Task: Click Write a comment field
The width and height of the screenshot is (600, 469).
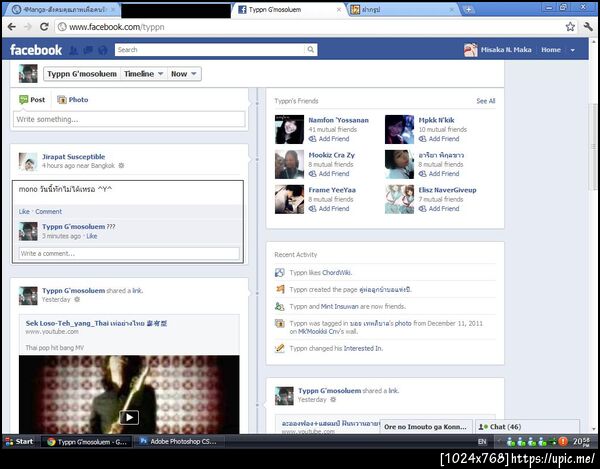Action: tap(129, 254)
